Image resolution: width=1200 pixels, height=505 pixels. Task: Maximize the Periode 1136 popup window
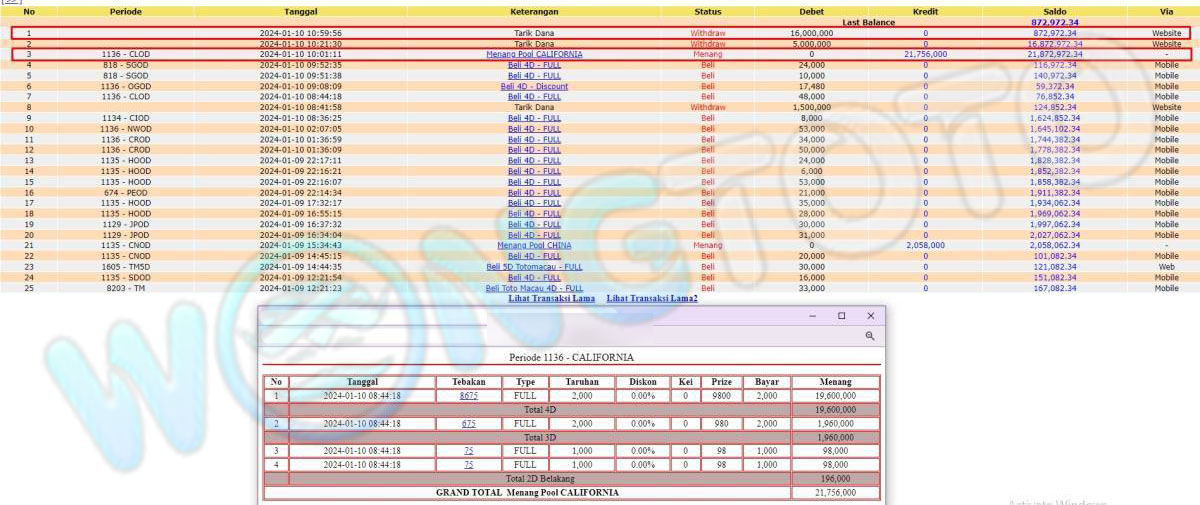pyautogui.click(x=841, y=315)
